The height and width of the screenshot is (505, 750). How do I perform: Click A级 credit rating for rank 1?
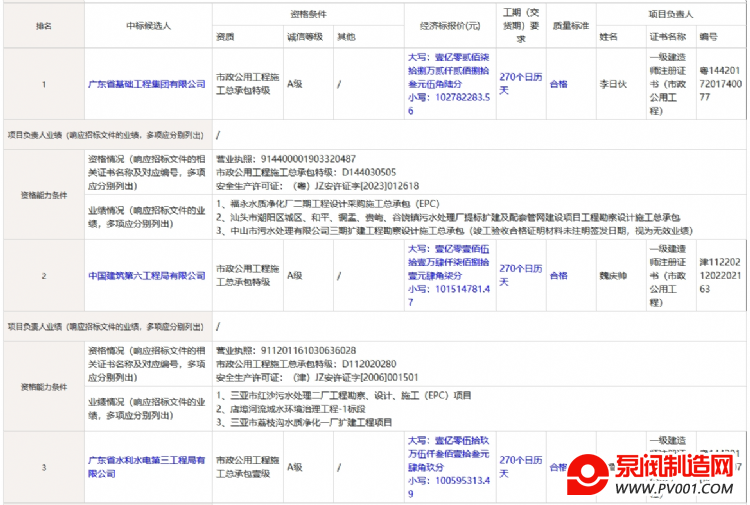(x=295, y=84)
